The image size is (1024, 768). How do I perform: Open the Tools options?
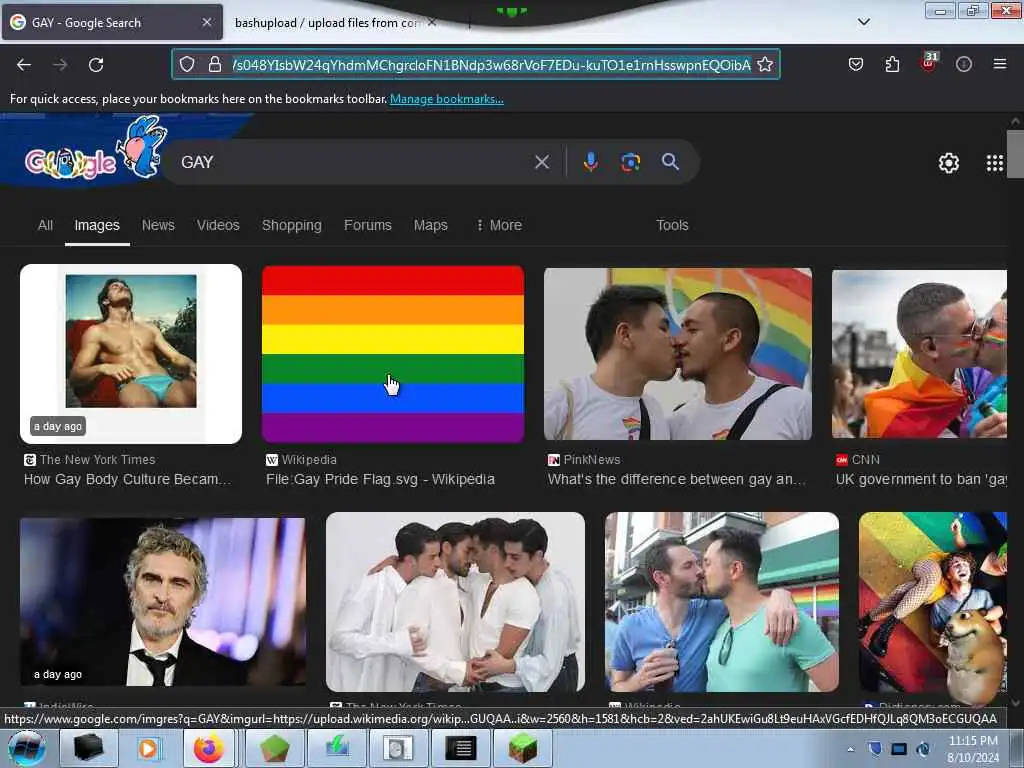click(x=672, y=225)
